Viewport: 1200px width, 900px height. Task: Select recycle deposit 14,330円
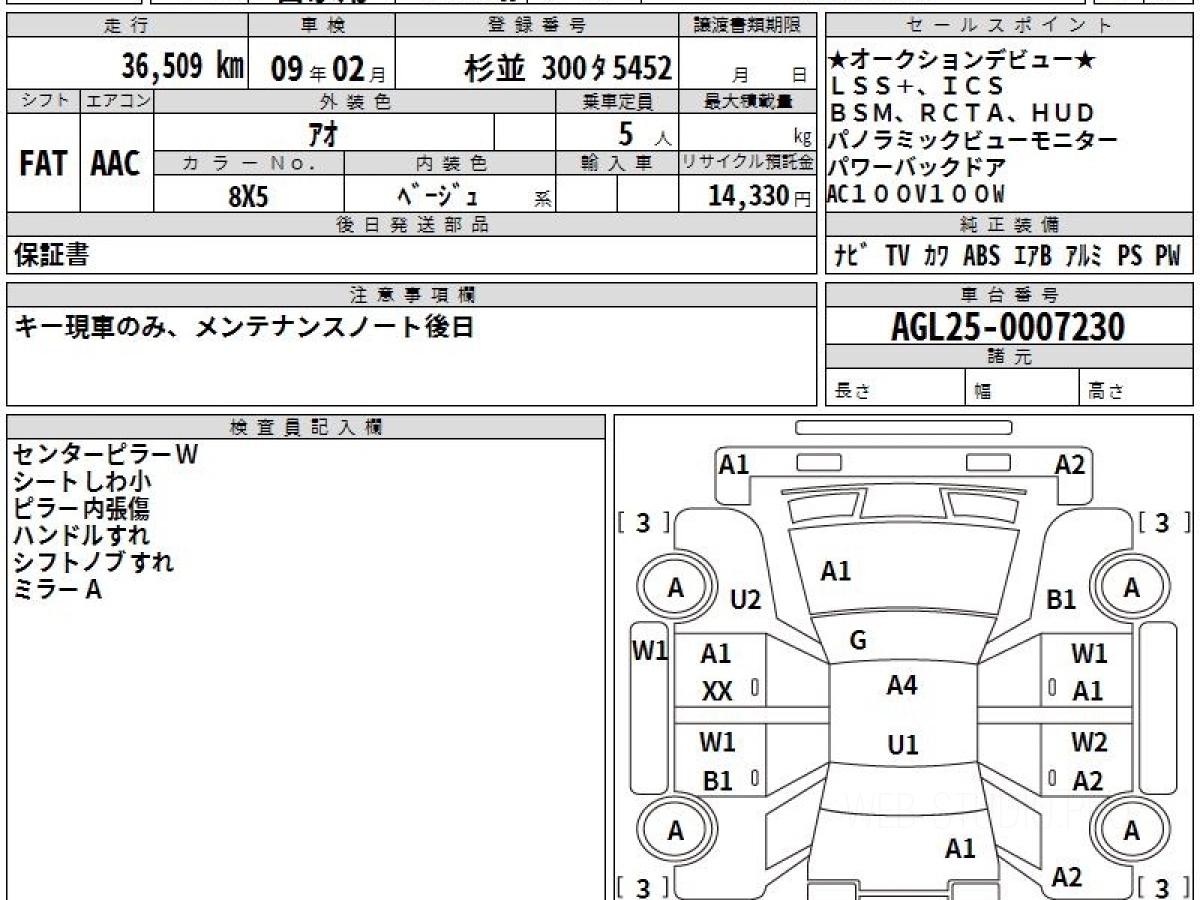[x=759, y=196]
